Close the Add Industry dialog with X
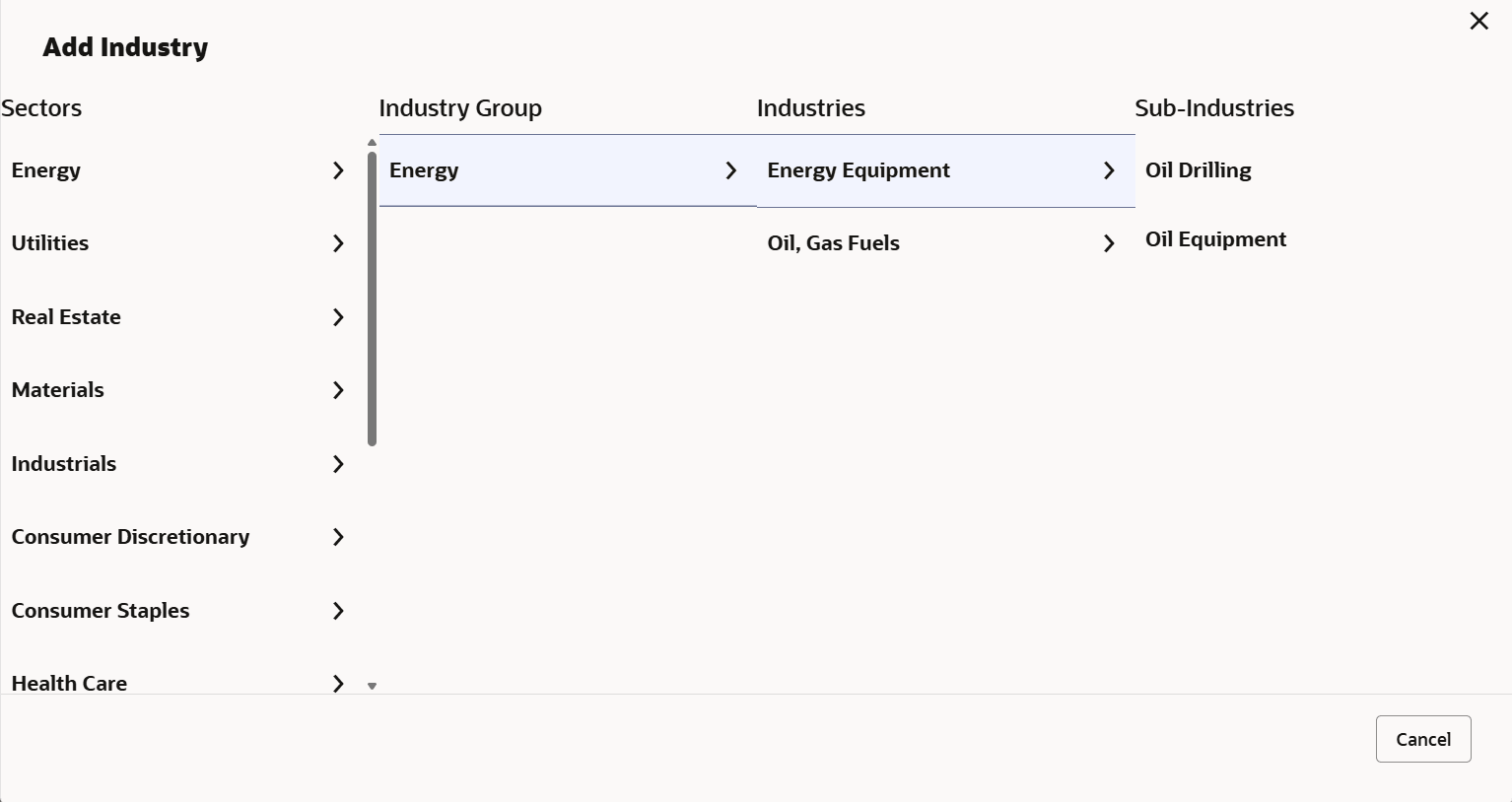Viewport: 1512px width, 802px height. [x=1478, y=21]
